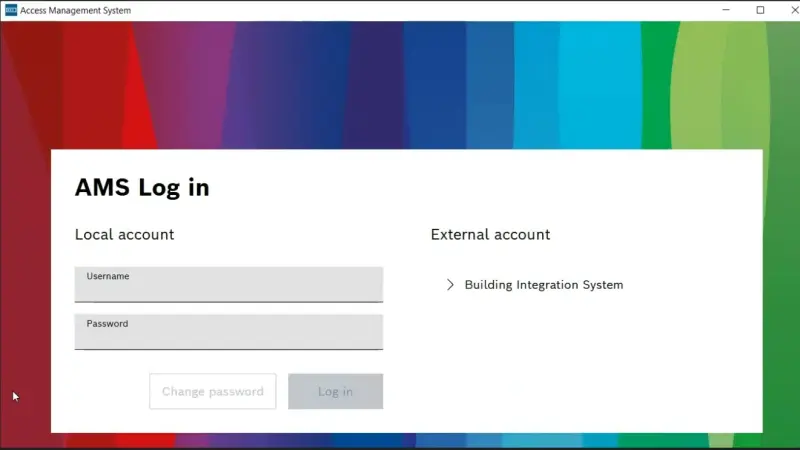Focus the Password input field
Screen dimensions: 800x450
[x=228, y=338]
